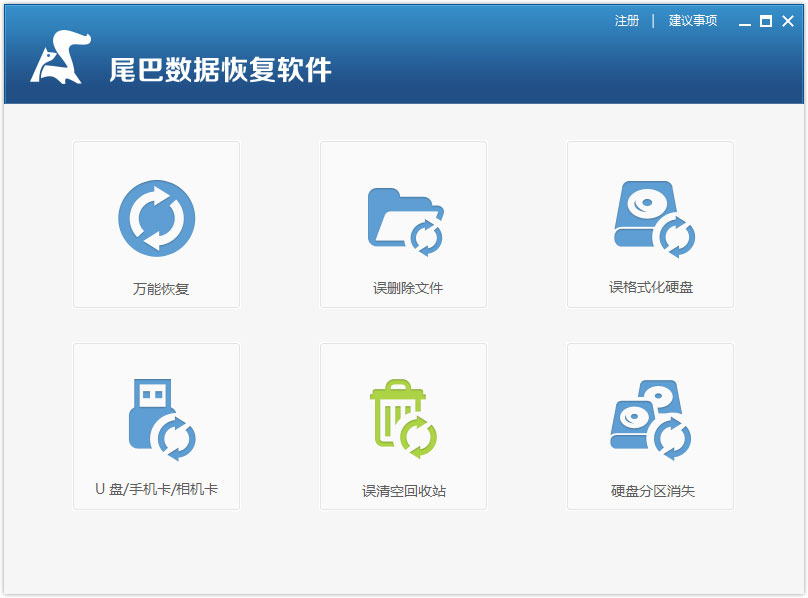Screen dimensions: 808x598
Task: Select the double hard disk partition icon
Action: [x=650, y=420]
